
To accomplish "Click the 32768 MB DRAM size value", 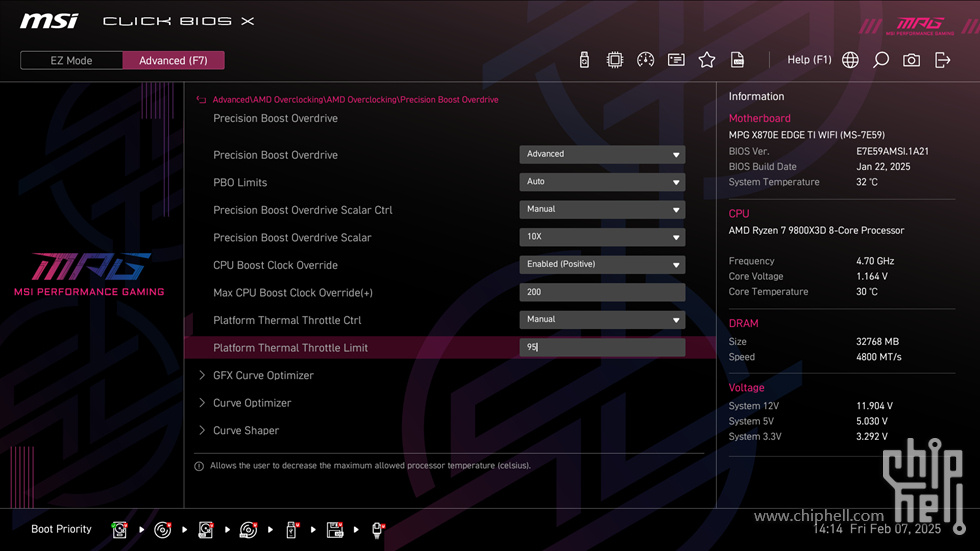I will pyautogui.click(x=878, y=342).
